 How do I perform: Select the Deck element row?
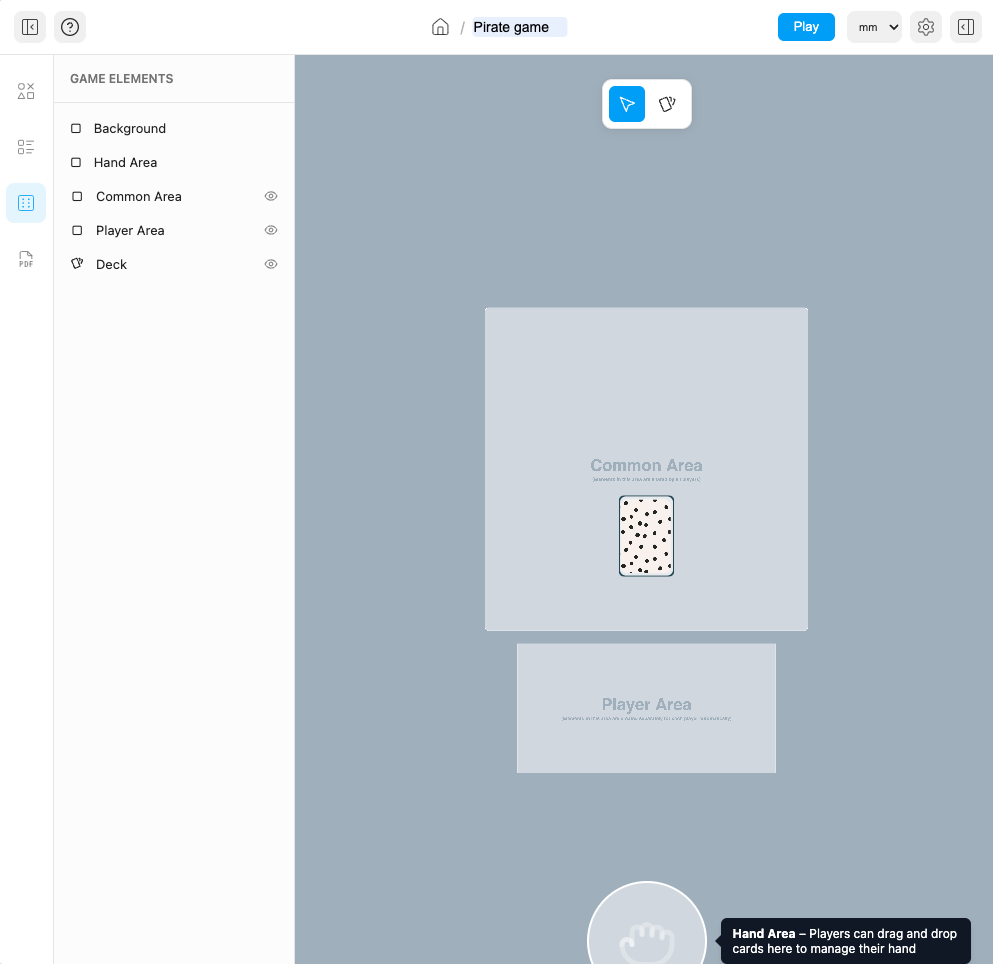click(174, 264)
